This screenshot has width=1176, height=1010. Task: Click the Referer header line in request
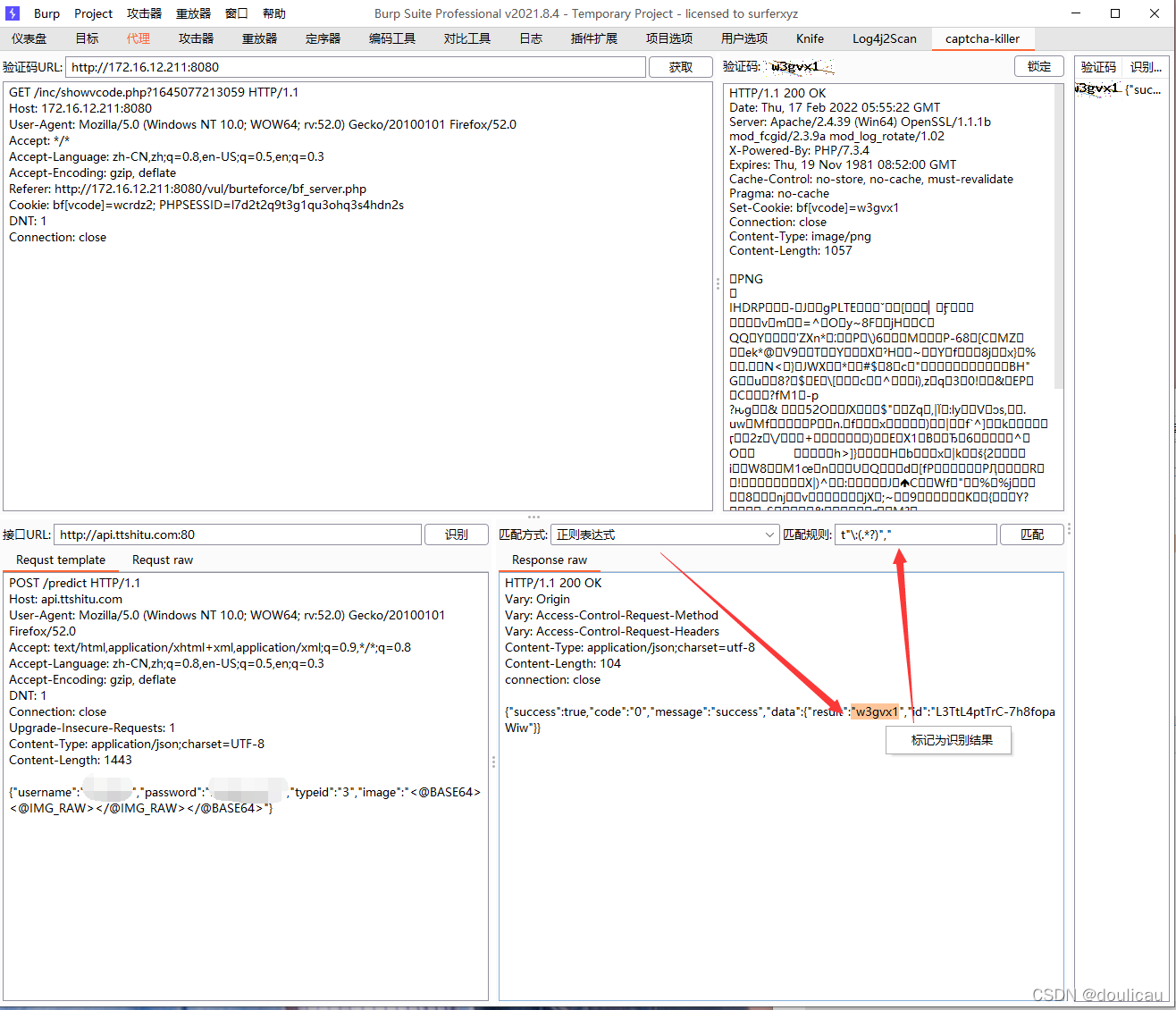(188, 189)
